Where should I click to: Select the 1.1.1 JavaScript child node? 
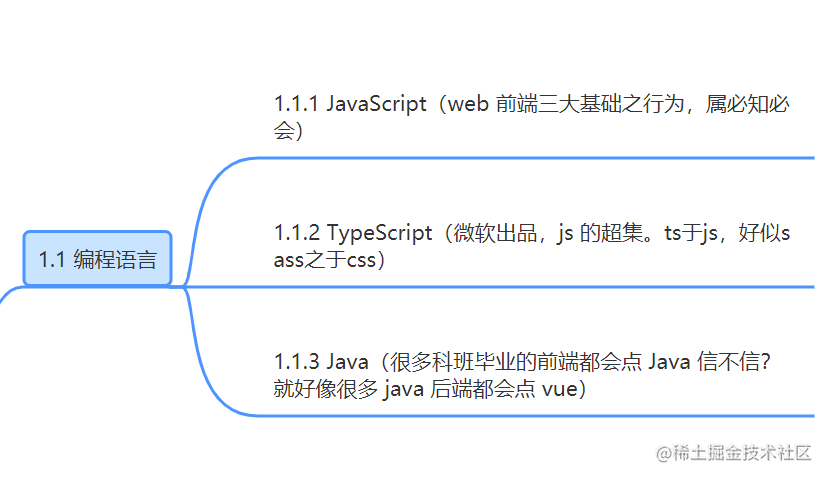(x=531, y=117)
